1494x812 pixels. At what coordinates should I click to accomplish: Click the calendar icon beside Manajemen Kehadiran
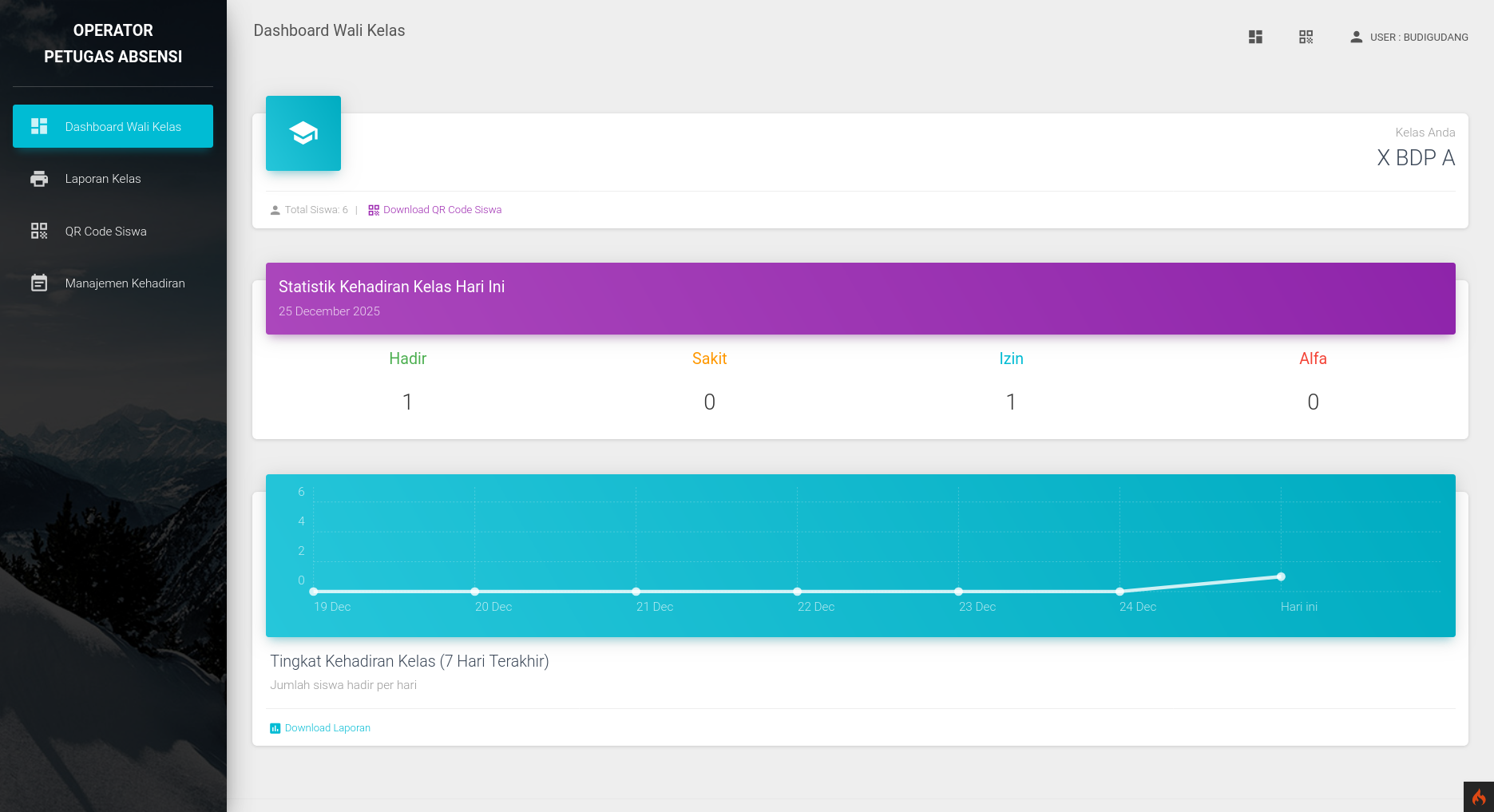click(x=39, y=283)
